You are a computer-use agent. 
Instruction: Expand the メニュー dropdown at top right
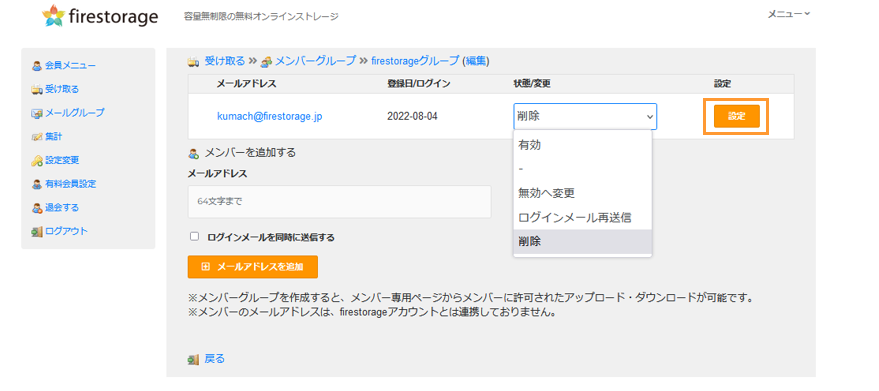[x=788, y=14]
